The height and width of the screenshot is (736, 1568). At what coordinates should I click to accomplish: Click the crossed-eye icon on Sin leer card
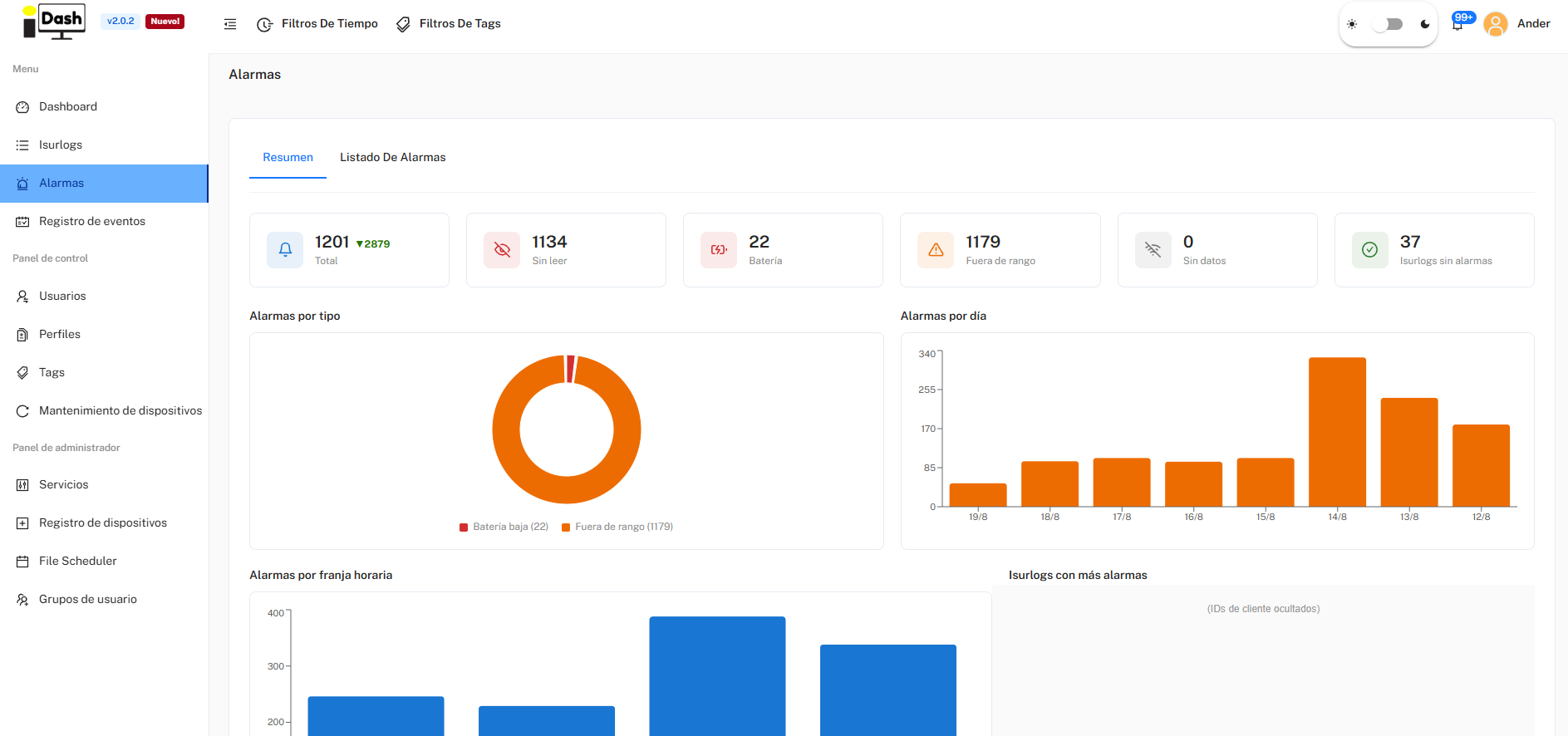tap(502, 250)
